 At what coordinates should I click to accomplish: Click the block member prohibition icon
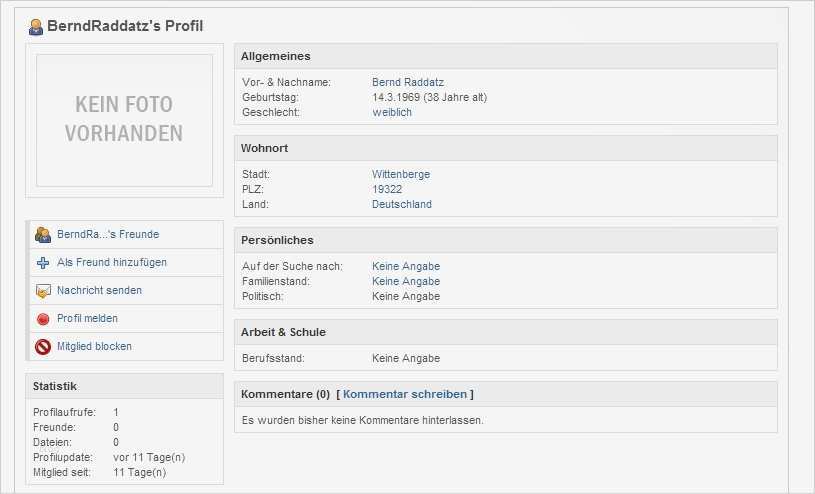[43, 347]
